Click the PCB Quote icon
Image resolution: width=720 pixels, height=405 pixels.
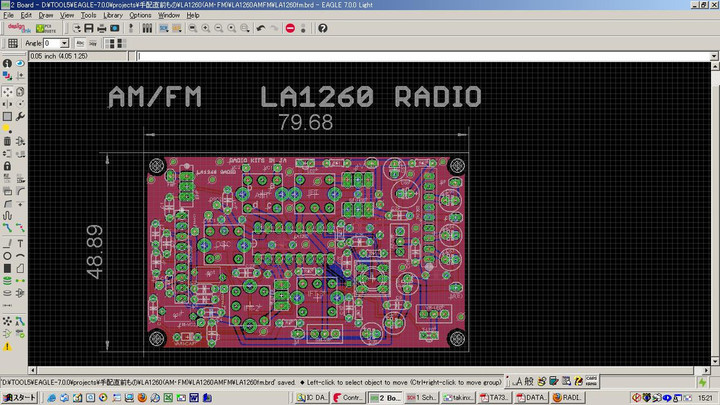click(44, 28)
